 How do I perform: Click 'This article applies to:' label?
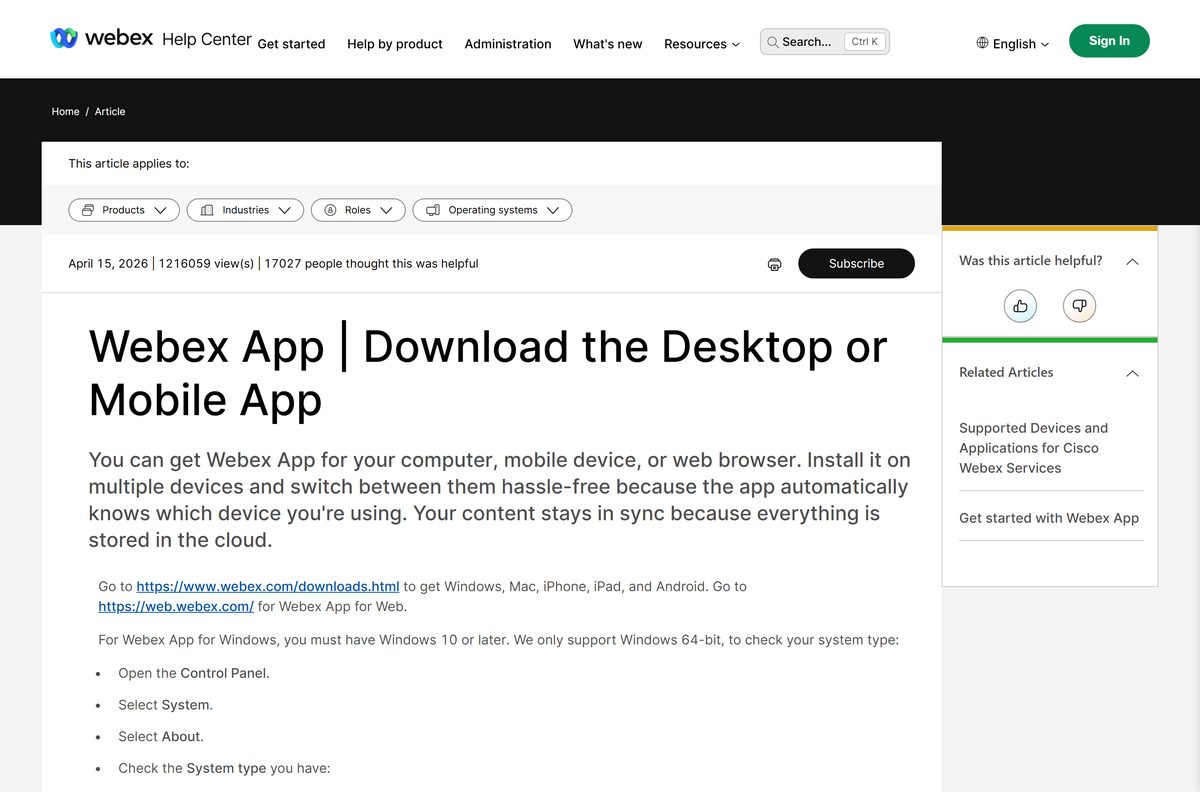coord(129,163)
